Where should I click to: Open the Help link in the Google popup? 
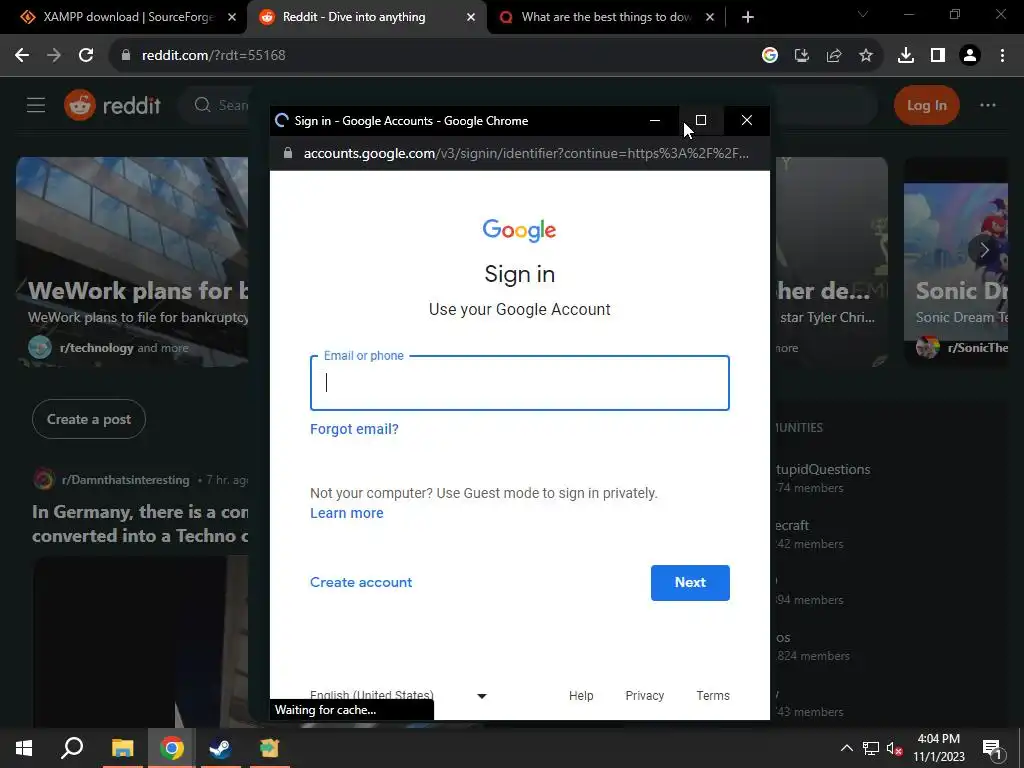(581, 696)
